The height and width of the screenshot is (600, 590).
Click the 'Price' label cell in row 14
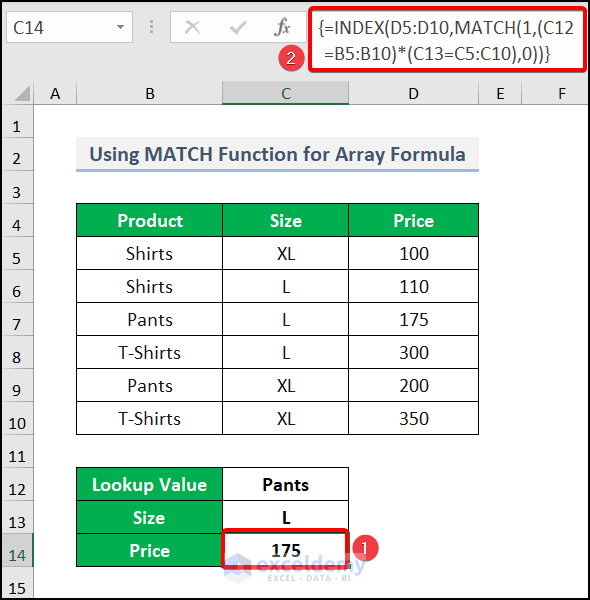(x=149, y=550)
